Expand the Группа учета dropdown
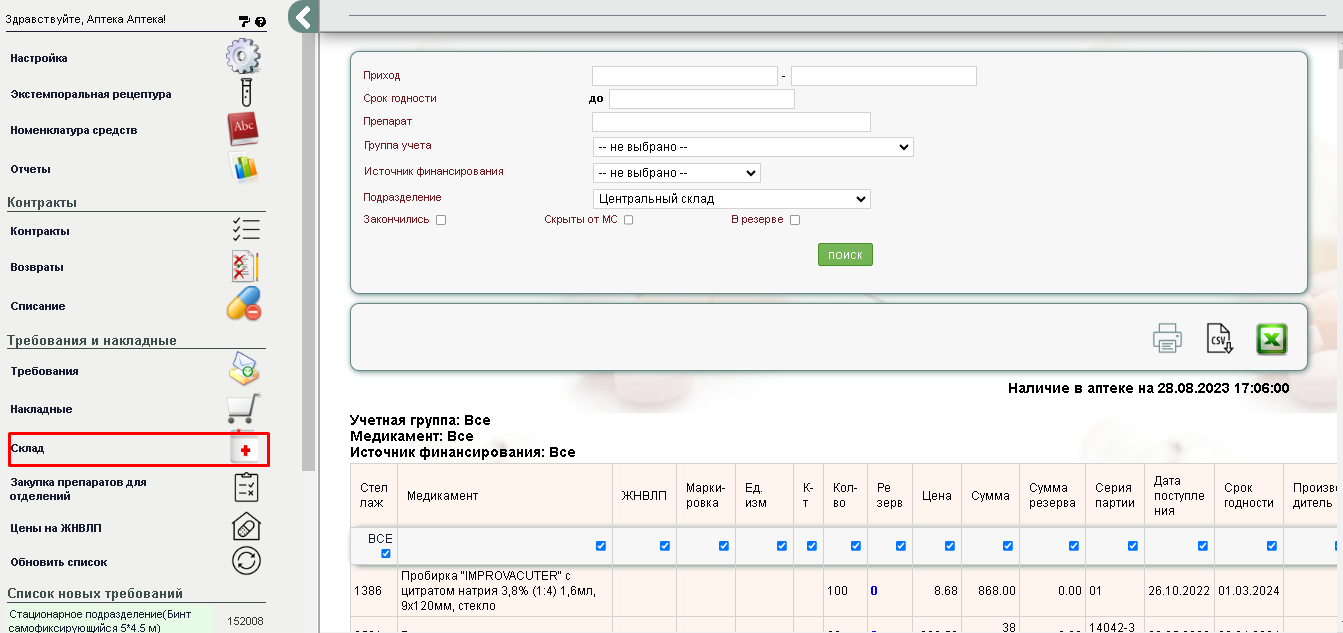The width and height of the screenshot is (1343, 633). [752, 147]
